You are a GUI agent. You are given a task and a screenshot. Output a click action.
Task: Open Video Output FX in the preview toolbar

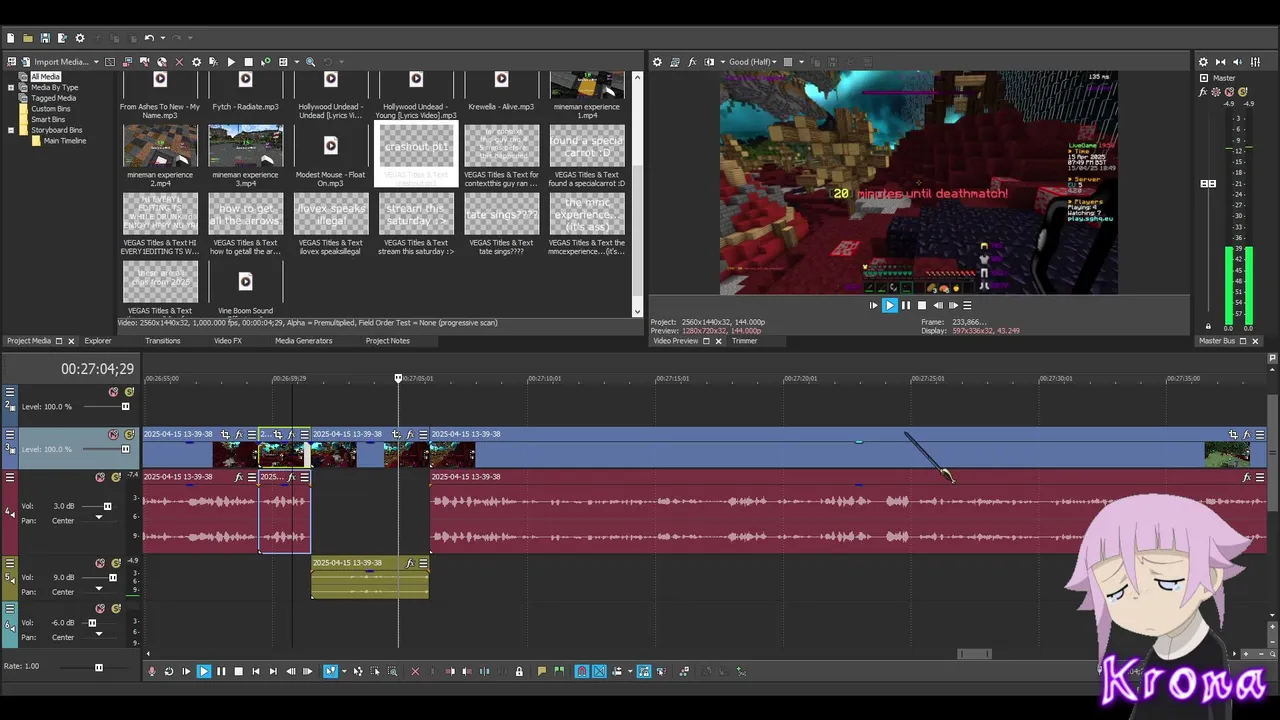[x=692, y=62]
